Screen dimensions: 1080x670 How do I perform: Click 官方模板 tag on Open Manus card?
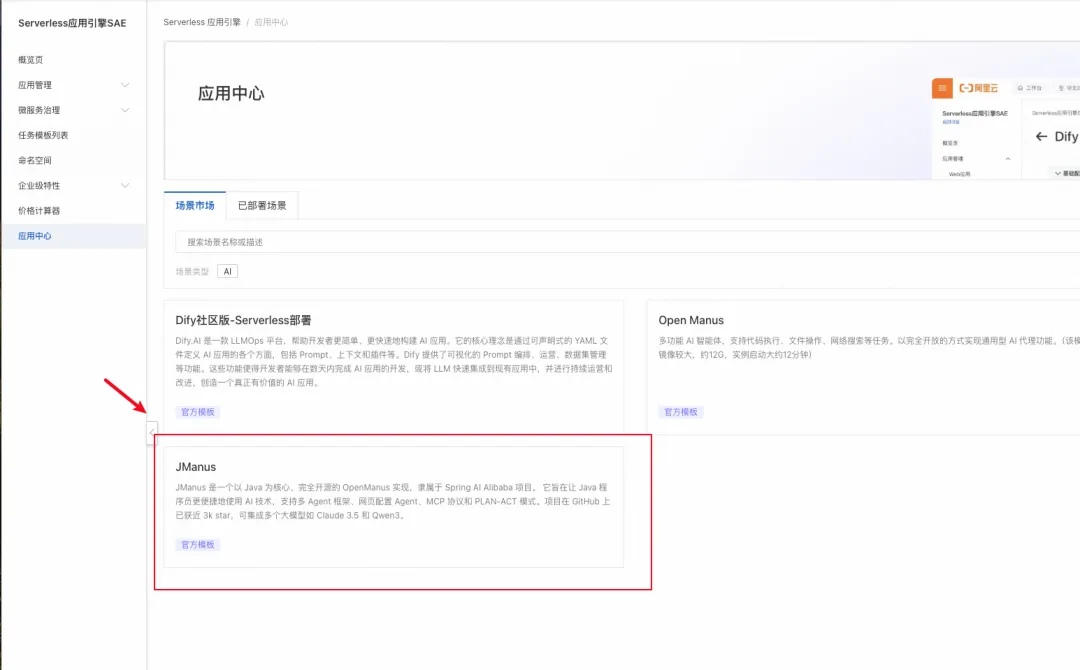click(x=681, y=412)
